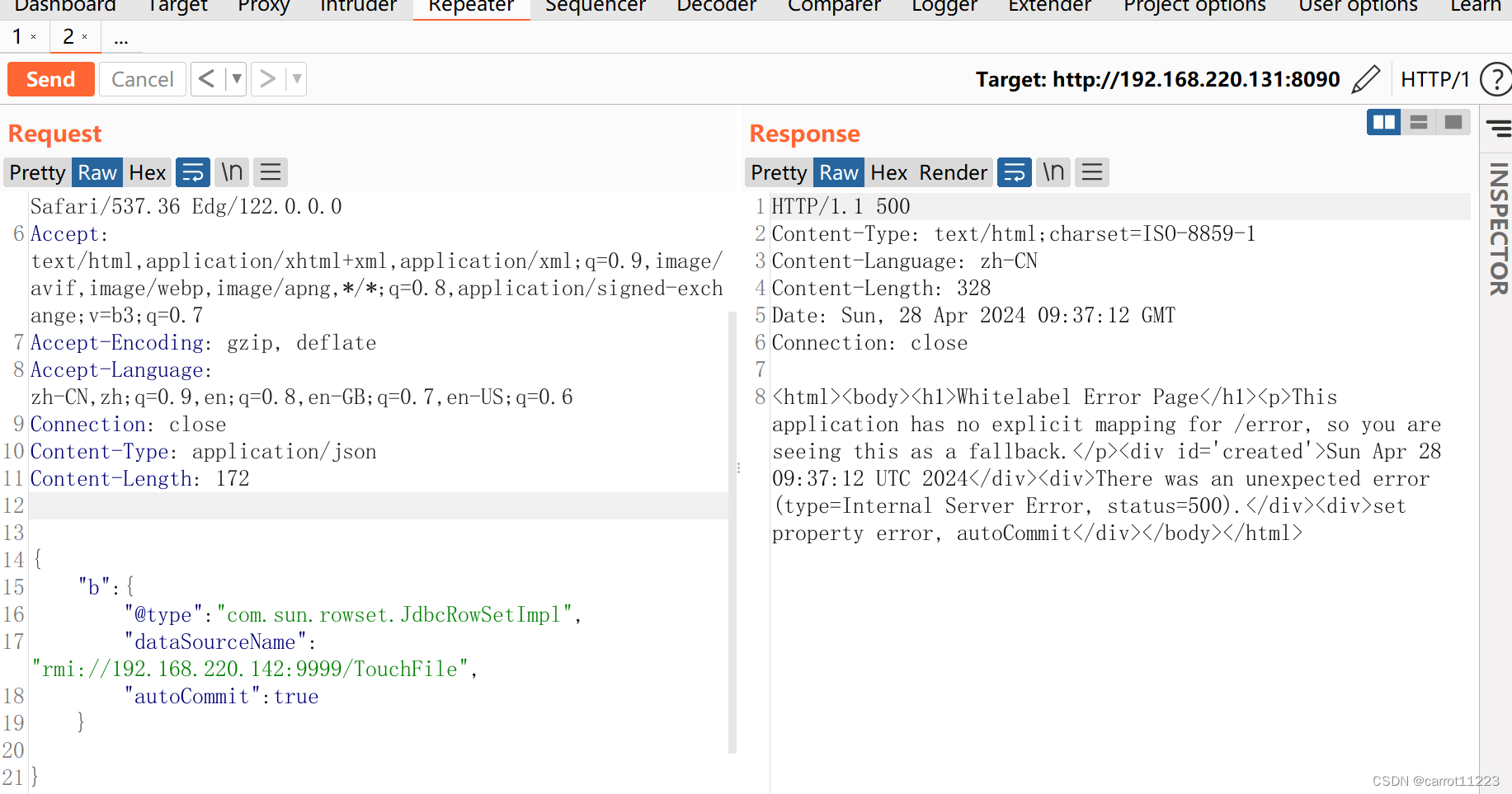Open Request message editor menu icon
Screen dimensions: 1512x794
pos(271,172)
